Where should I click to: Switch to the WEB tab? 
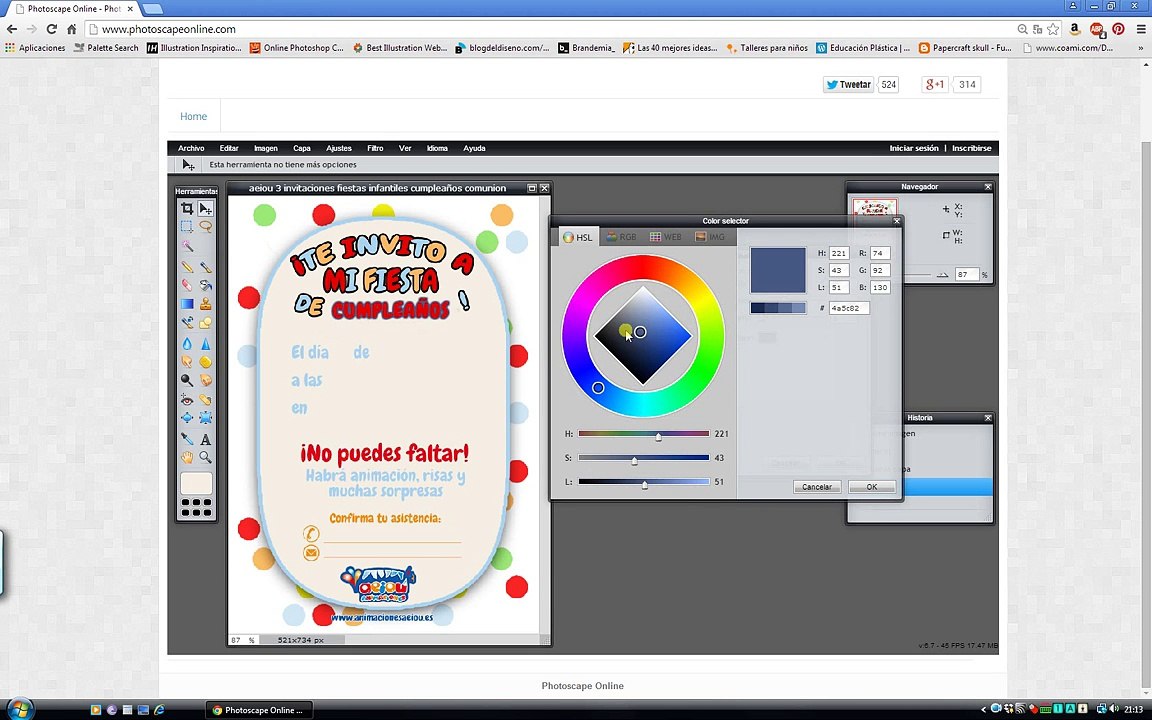click(666, 237)
